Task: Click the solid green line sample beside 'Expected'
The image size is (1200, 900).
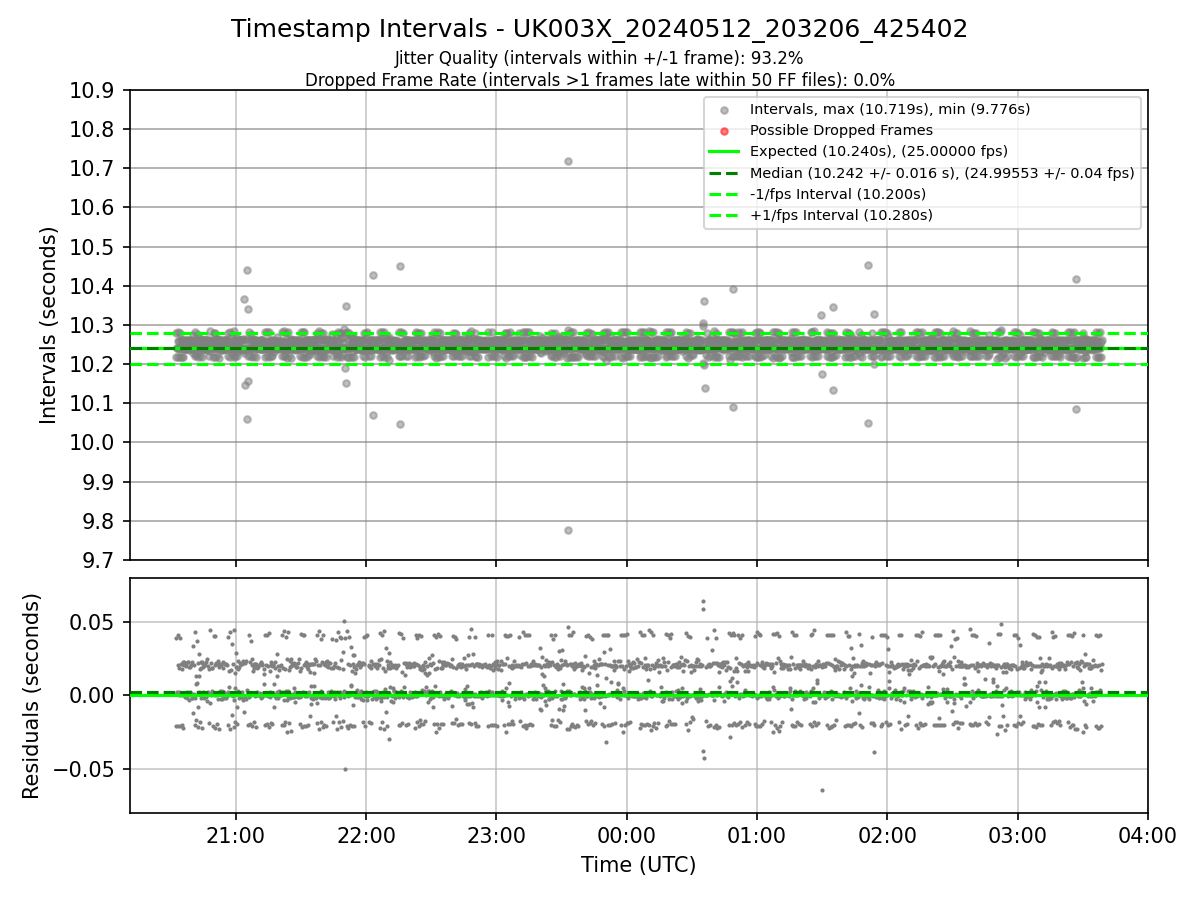Action: [725, 152]
